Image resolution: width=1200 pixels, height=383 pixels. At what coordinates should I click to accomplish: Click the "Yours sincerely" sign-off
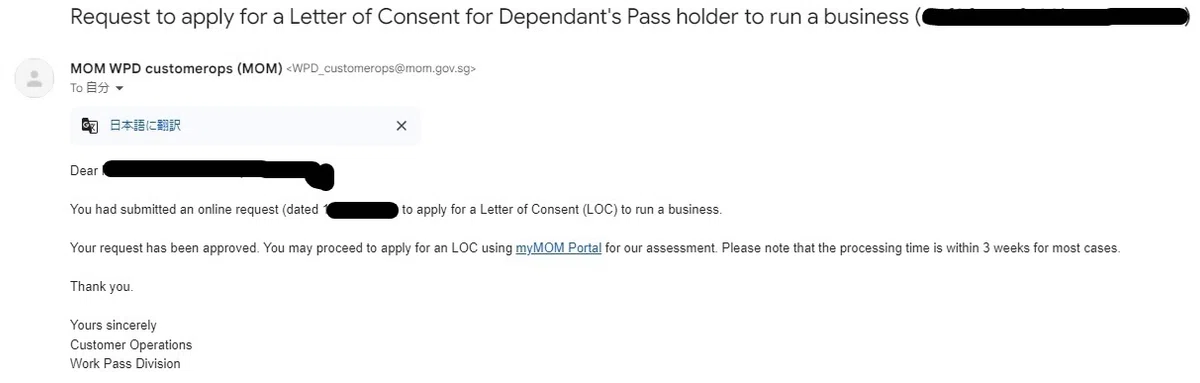point(113,325)
